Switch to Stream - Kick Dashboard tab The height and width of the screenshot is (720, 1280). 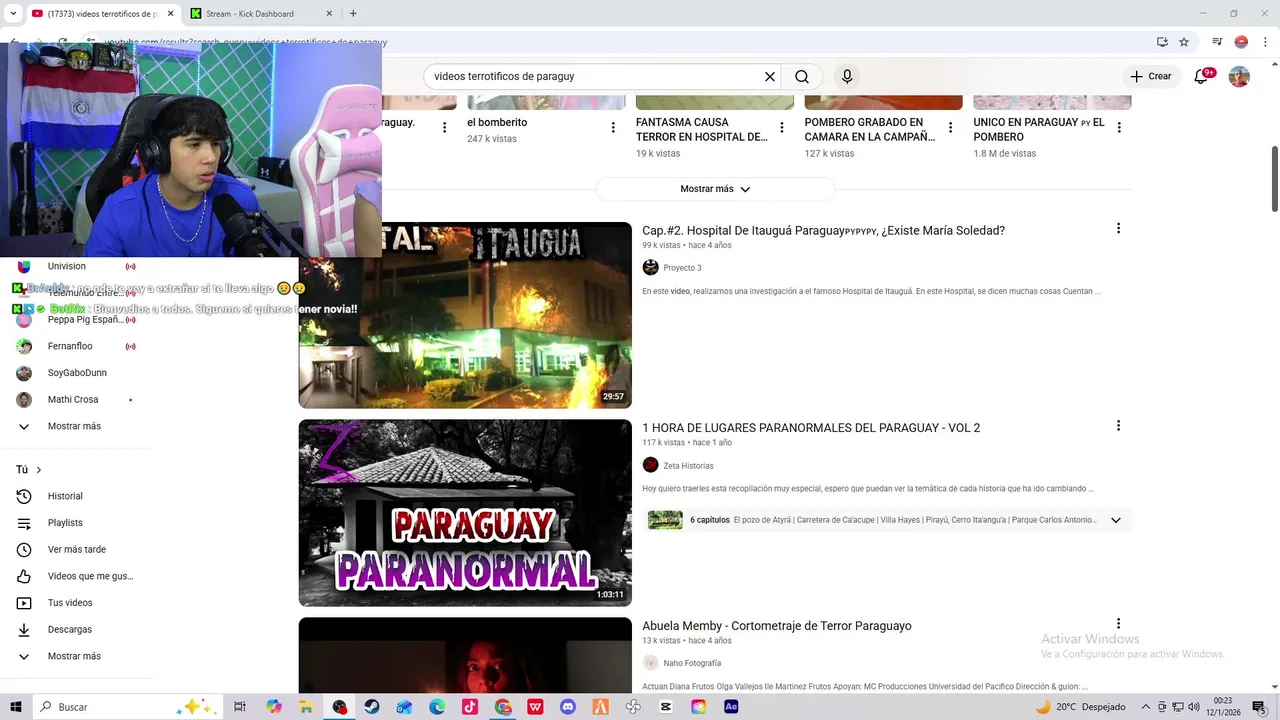point(260,14)
